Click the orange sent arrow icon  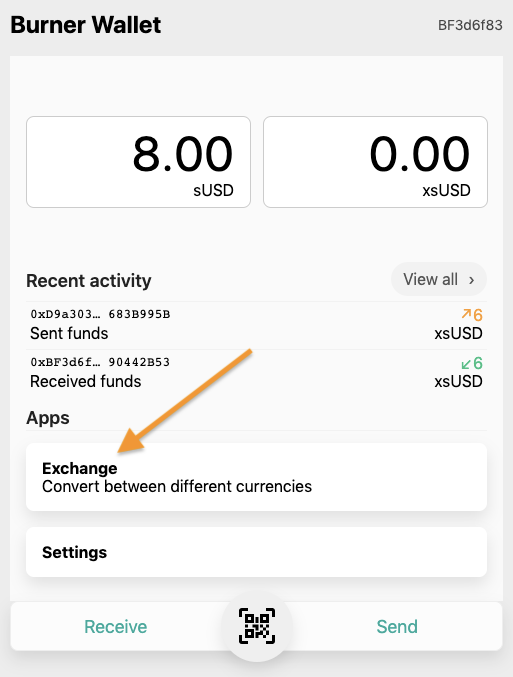point(466,314)
